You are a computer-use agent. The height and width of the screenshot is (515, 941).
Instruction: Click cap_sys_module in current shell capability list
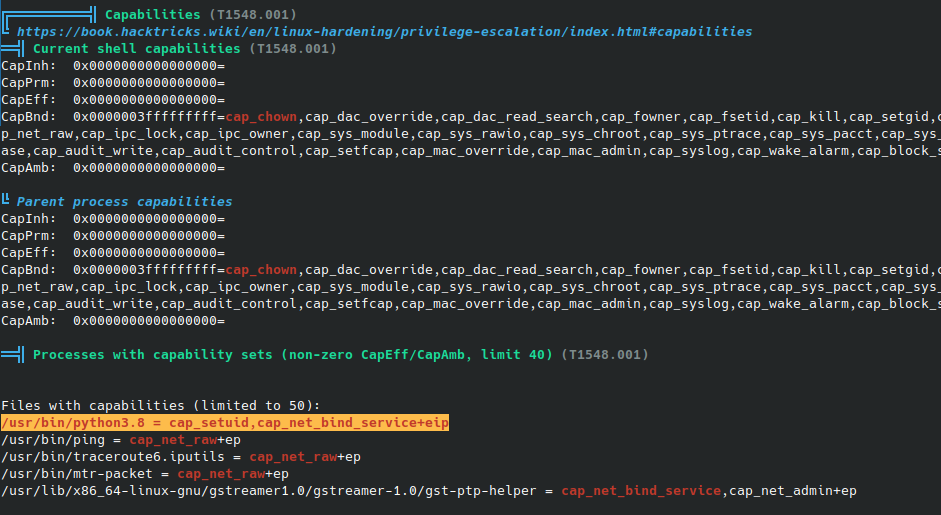(x=353, y=133)
